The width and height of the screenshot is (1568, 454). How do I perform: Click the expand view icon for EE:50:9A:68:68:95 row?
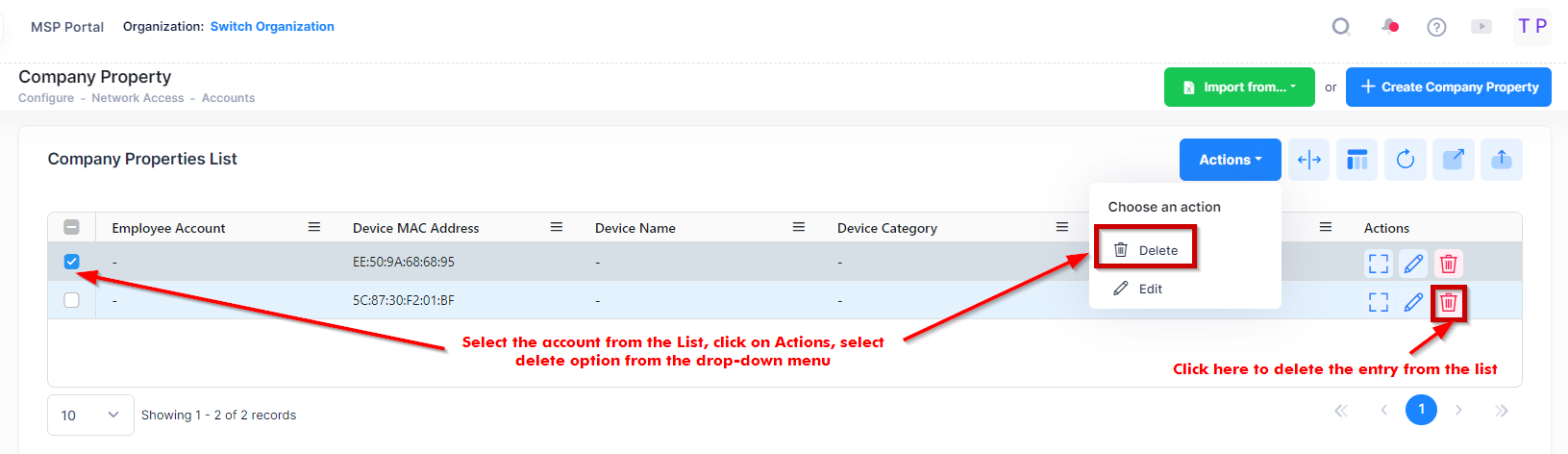1379,263
